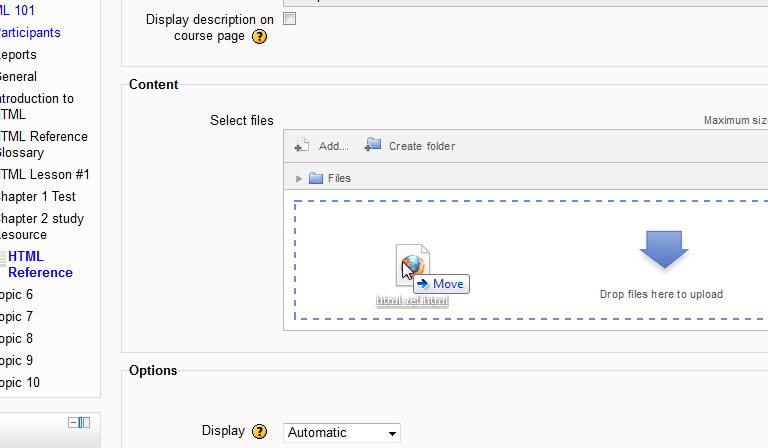Open help icon next to Display option
Screen dimensions: 768x448
point(259,431)
